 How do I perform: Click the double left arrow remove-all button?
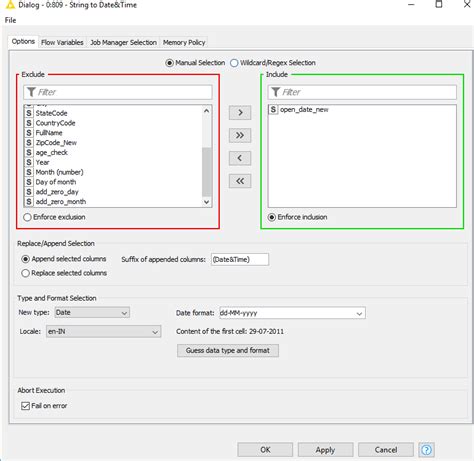coord(240,181)
